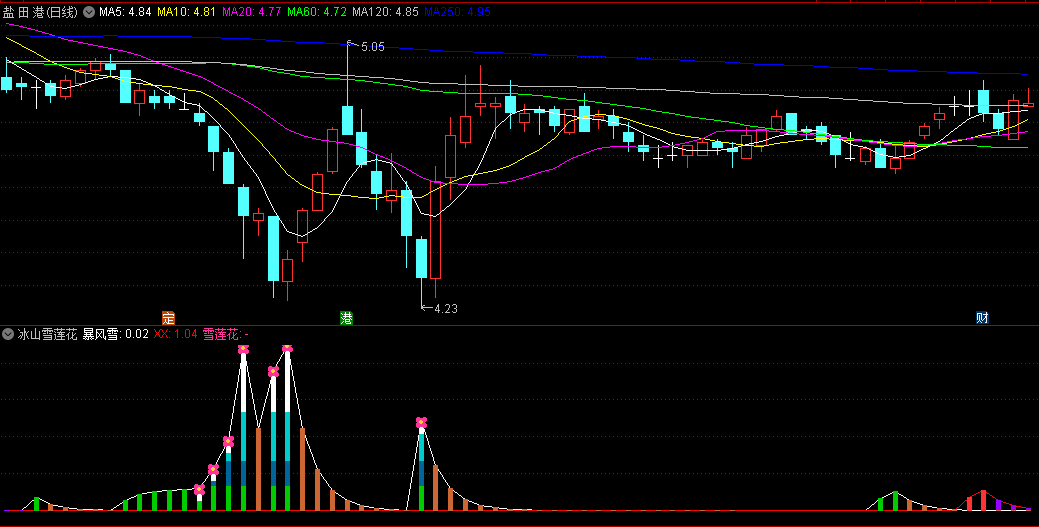Click the highest snow lotus flower marker
1039x527 pixels.
(x=287, y=348)
